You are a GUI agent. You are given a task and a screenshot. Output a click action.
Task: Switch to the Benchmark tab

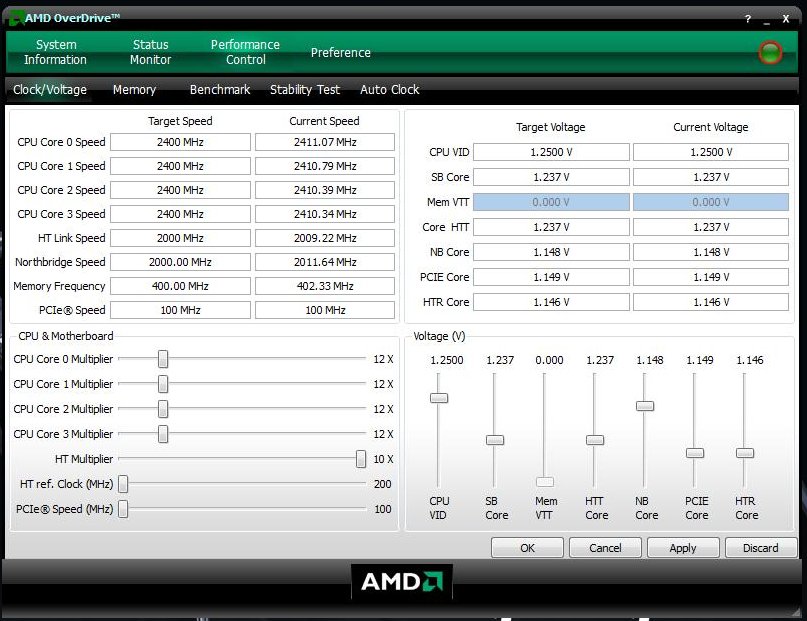(220, 90)
